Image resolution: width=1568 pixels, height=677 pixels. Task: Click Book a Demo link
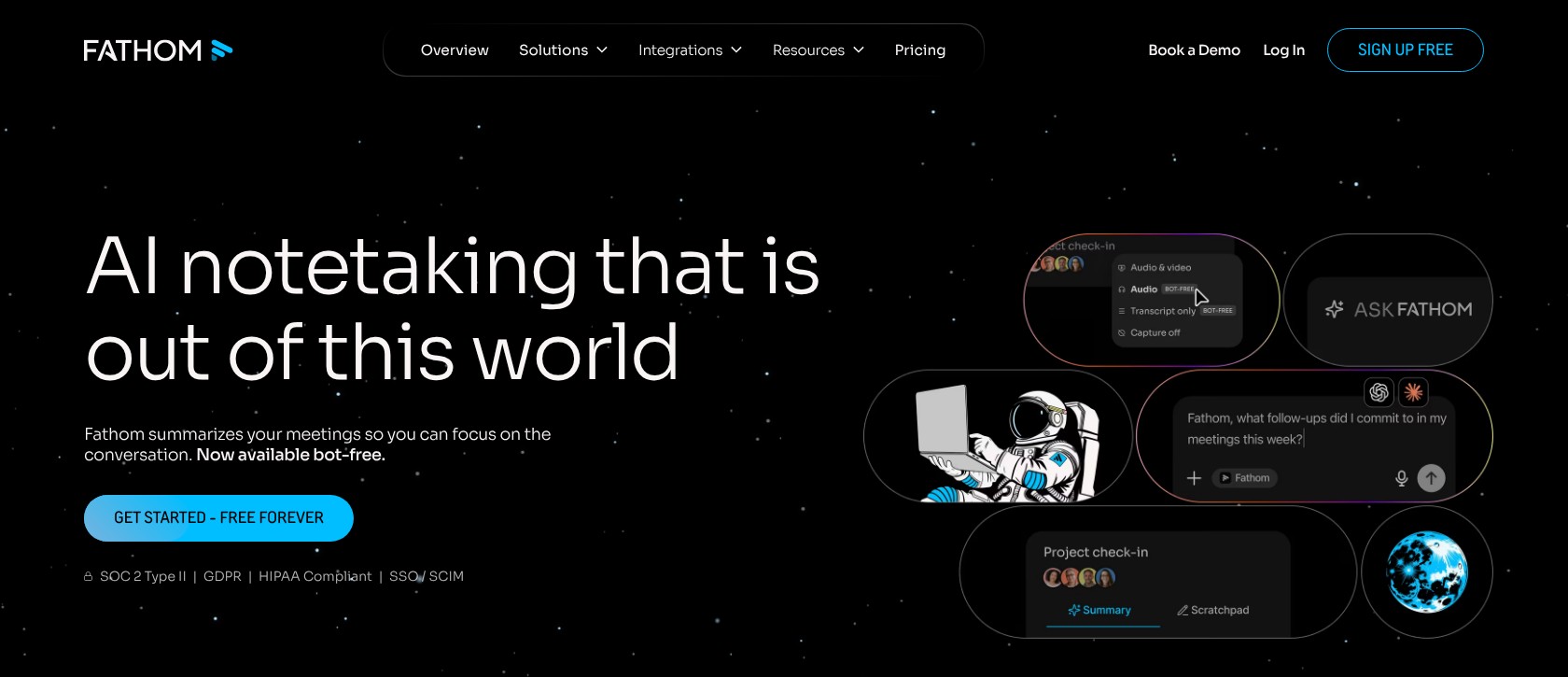[1194, 50]
